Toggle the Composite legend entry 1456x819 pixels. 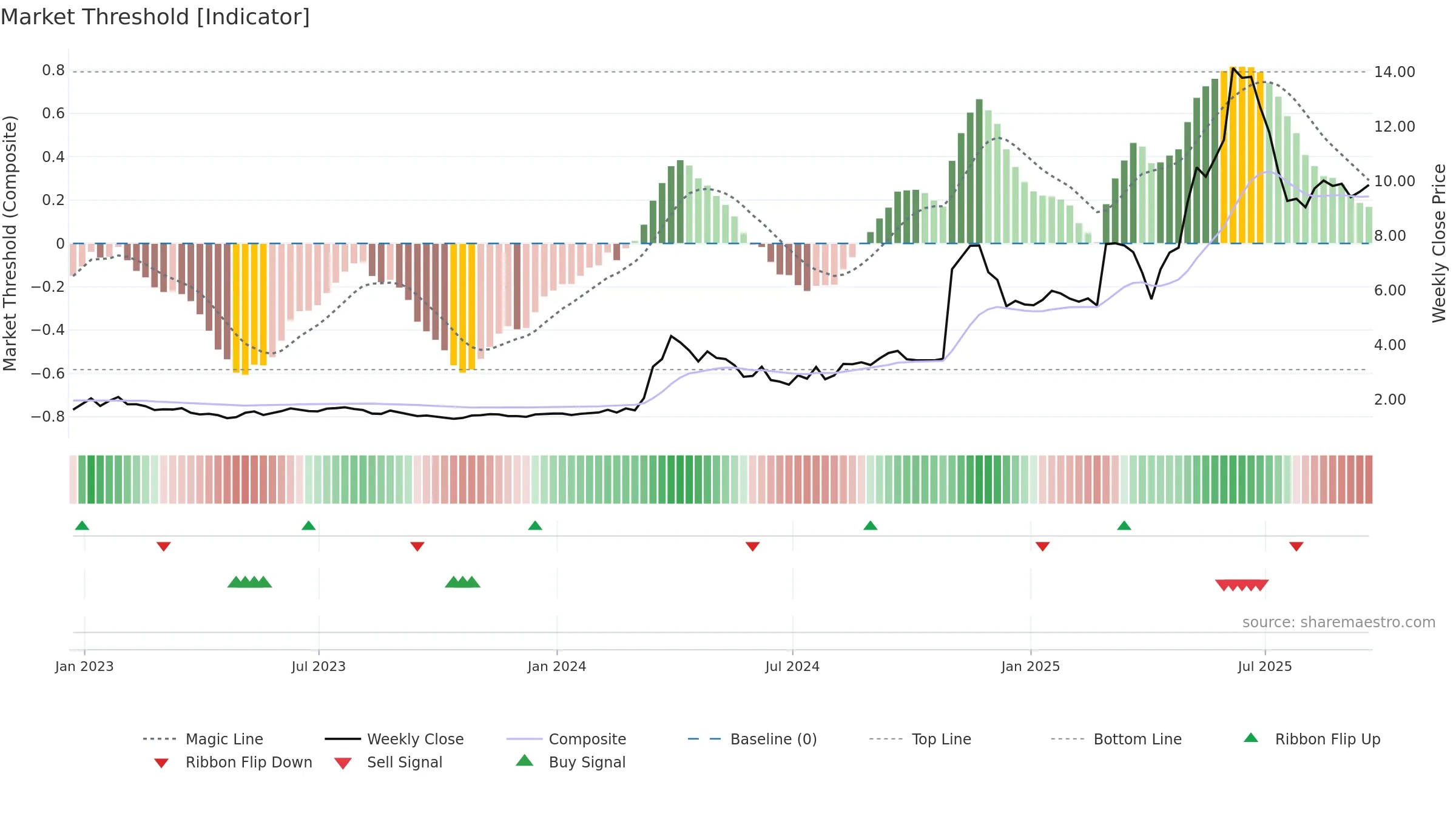click(567, 739)
